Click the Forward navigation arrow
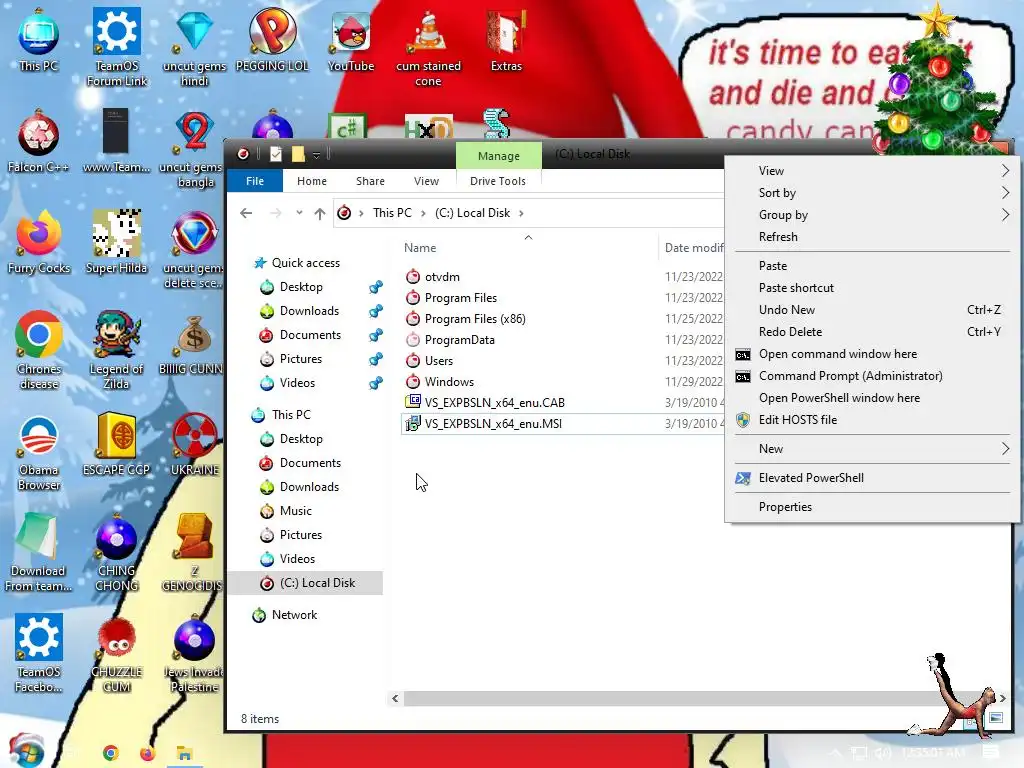The width and height of the screenshot is (1024, 768). coord(276,213)
